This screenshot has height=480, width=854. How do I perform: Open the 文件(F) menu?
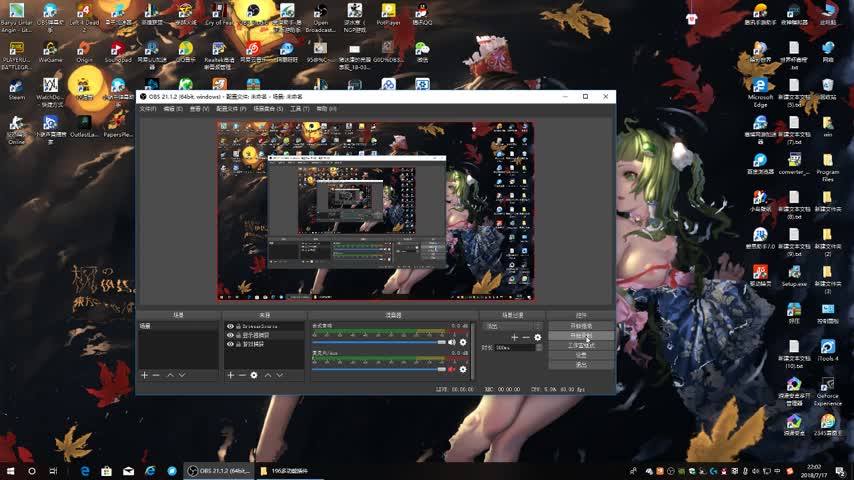pyautogui.click(x=148, y=108)
